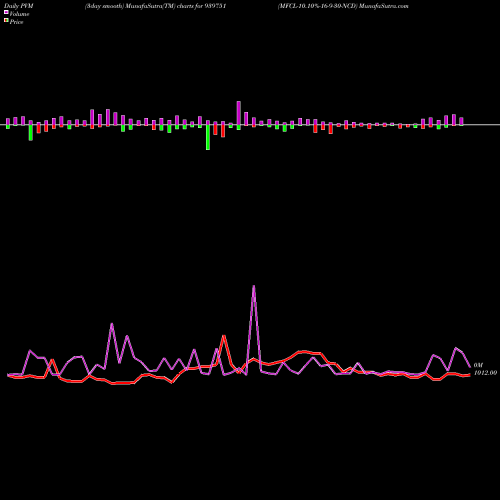Select the 'Price' legend label
The image size is (500, 500).
pyautogui.click(x=16, y=22)
